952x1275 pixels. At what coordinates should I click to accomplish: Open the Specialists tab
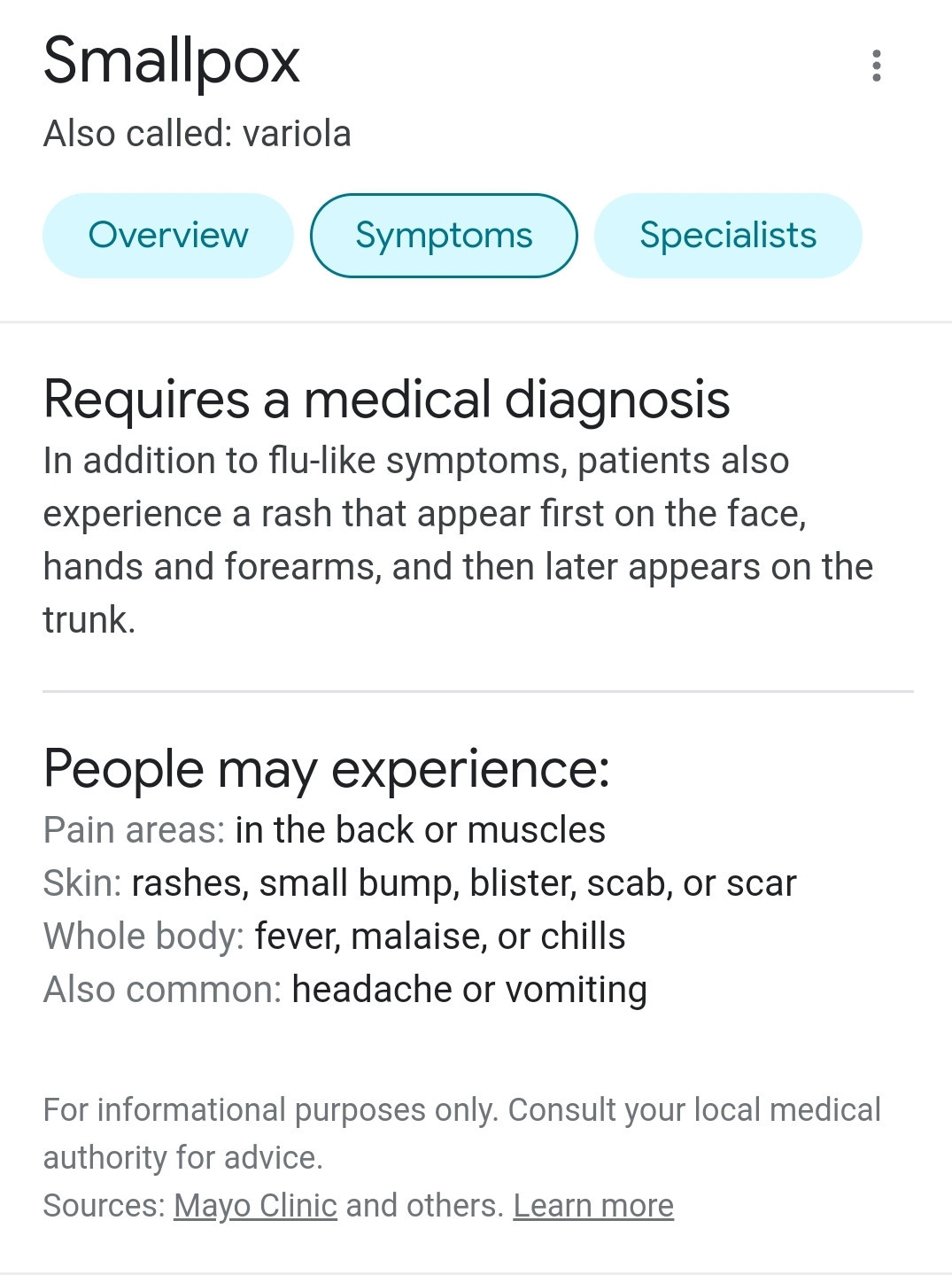(x=728, y=236)
